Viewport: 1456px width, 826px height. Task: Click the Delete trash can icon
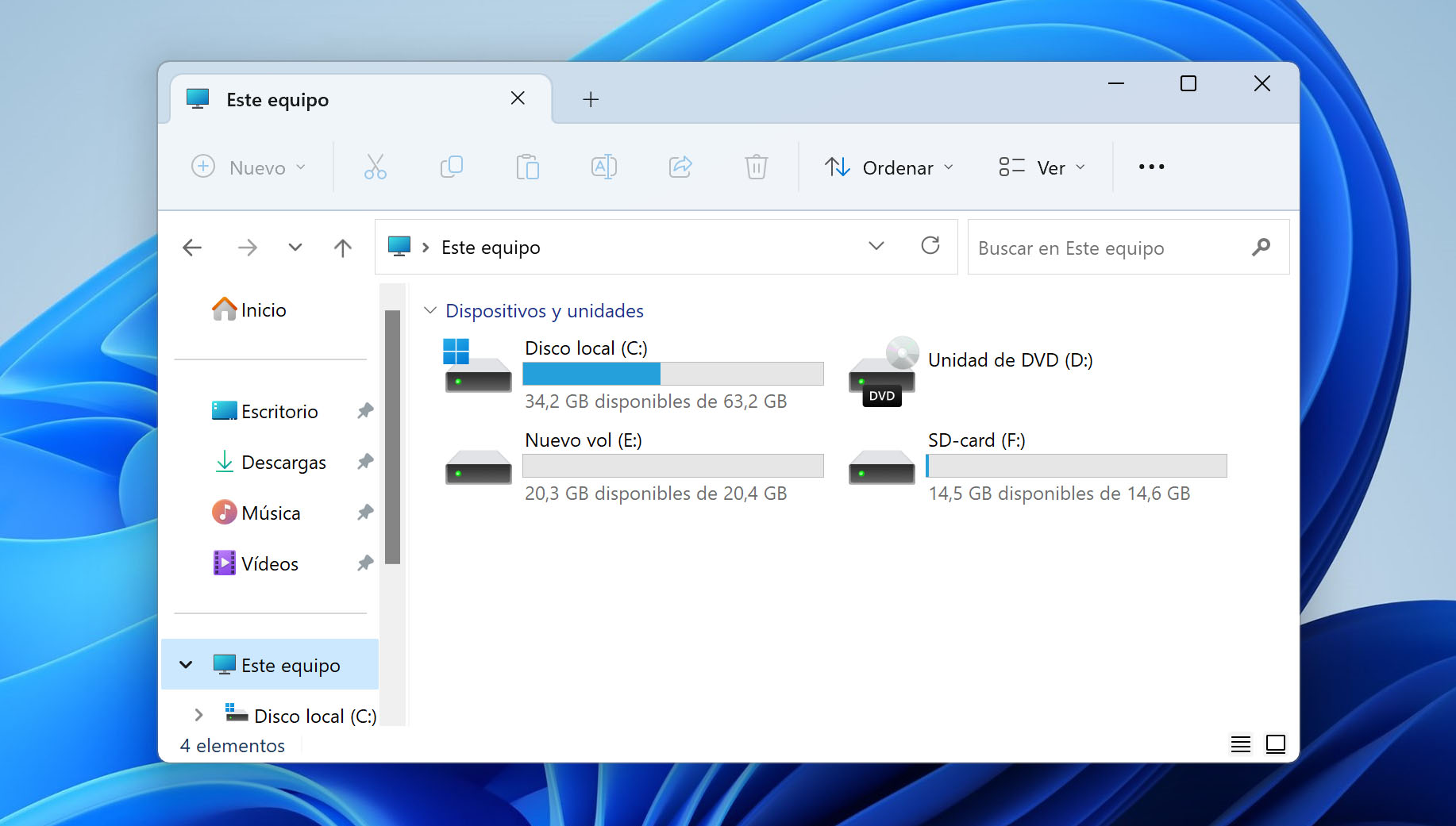pyautogui.click(x=756, y=167)
